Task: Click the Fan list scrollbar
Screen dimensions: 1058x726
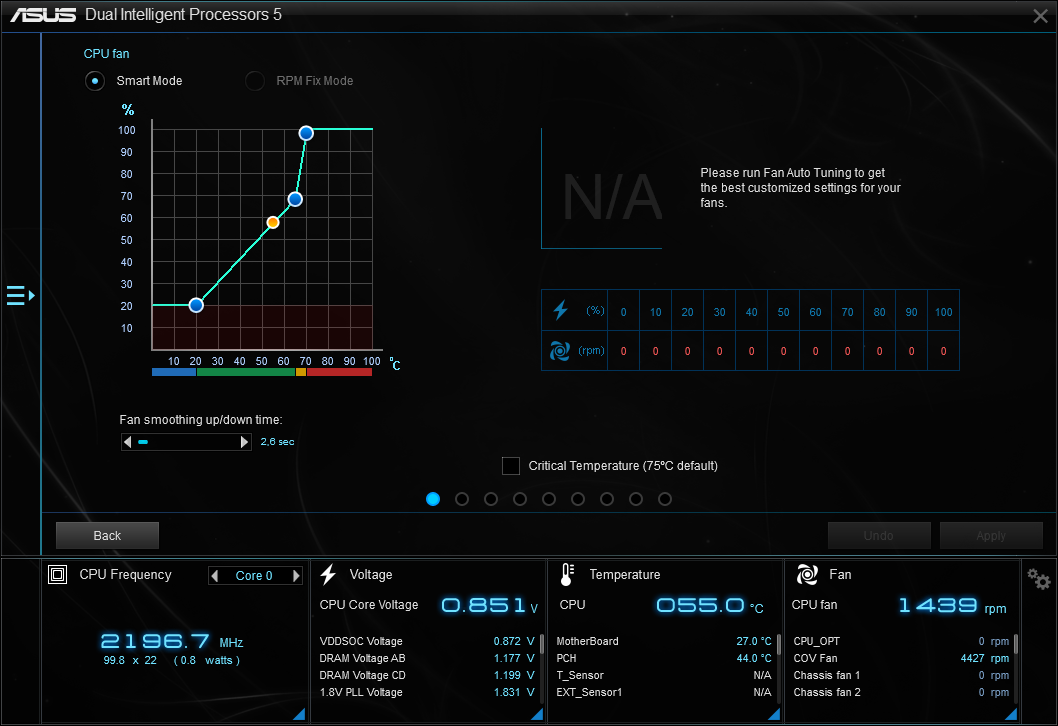Action: [1015, 644]
